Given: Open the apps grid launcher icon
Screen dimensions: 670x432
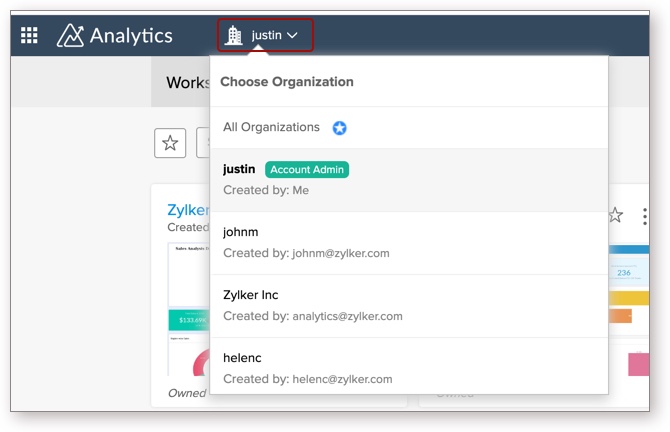Looking at the screenshot, I should [x=29, y=35].
